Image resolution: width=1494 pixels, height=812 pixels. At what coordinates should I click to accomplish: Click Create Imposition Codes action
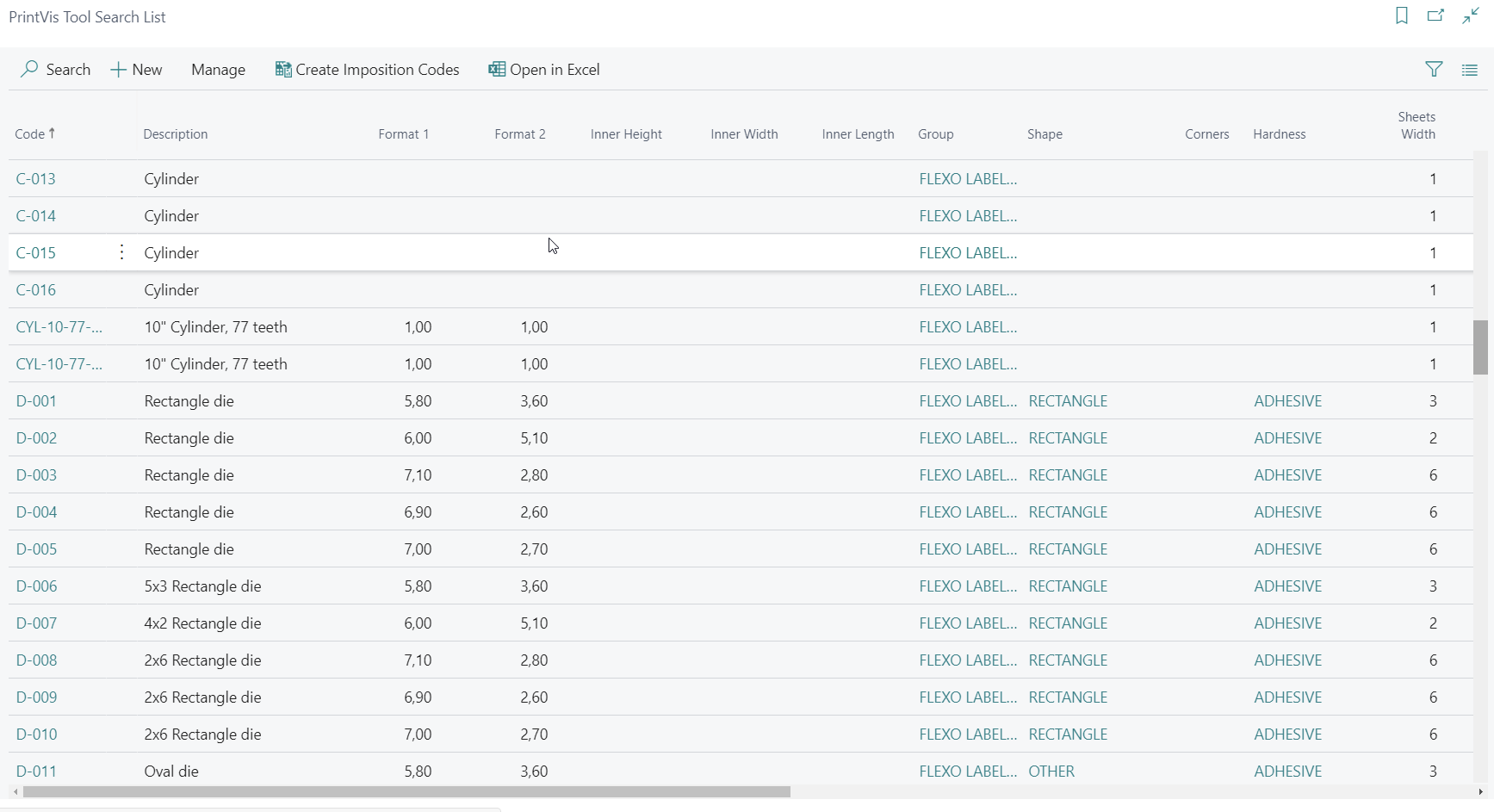(x=368, y=70)
